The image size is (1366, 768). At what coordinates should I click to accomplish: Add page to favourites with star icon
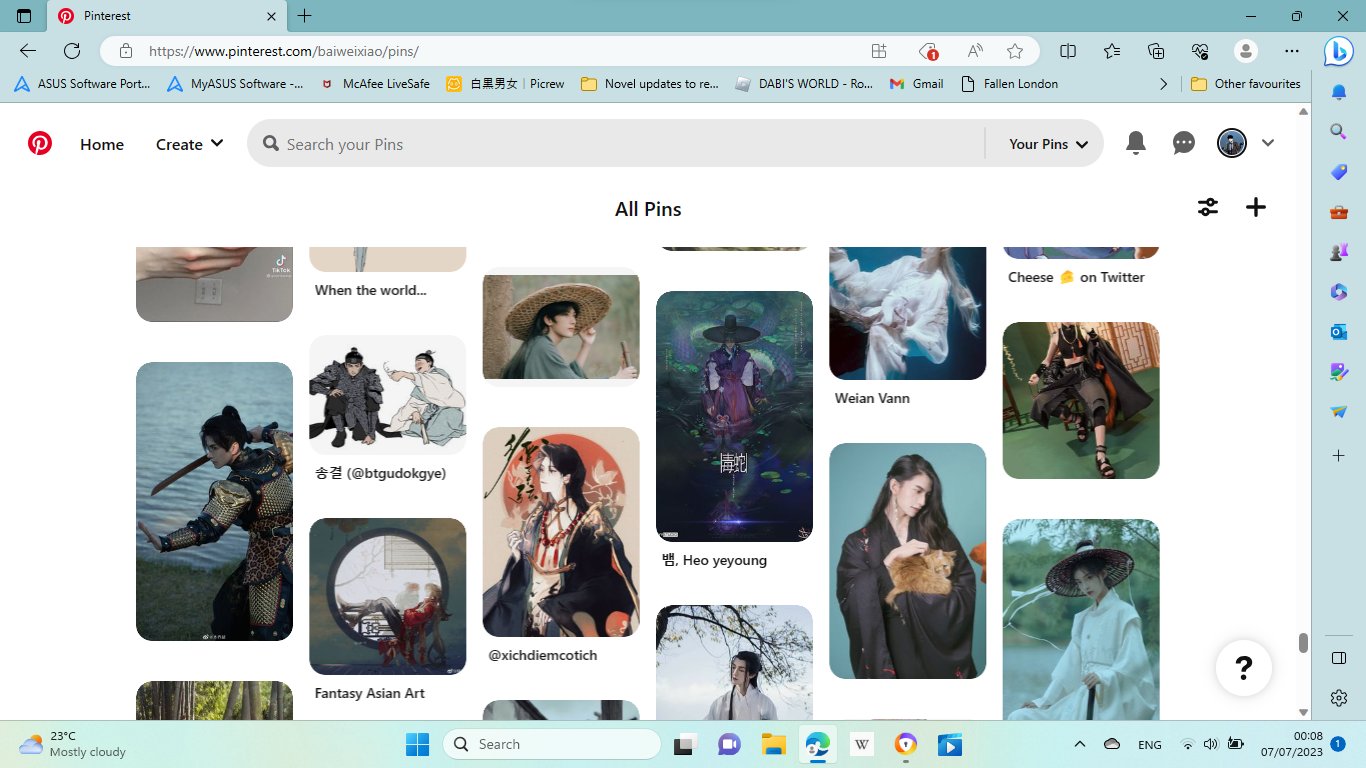click(1015, 51)
